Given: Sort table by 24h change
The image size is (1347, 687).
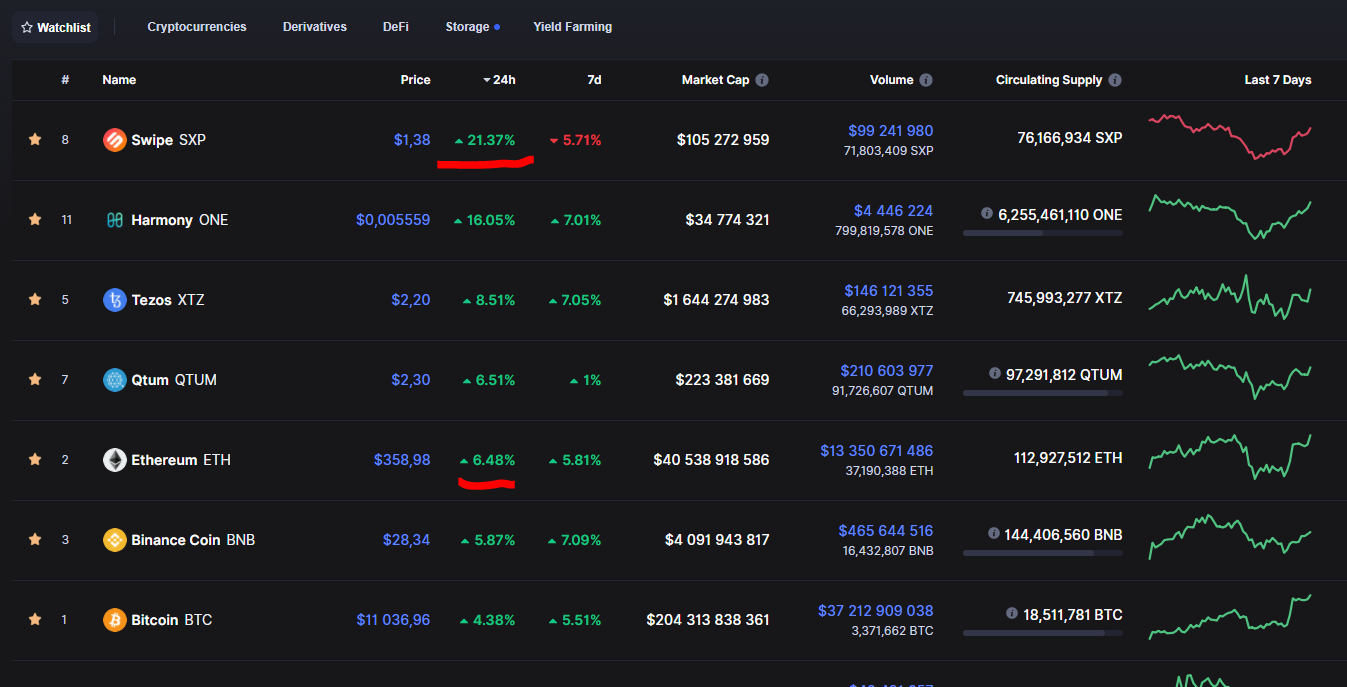Looking at the screenshot, I should click(499, 80).
